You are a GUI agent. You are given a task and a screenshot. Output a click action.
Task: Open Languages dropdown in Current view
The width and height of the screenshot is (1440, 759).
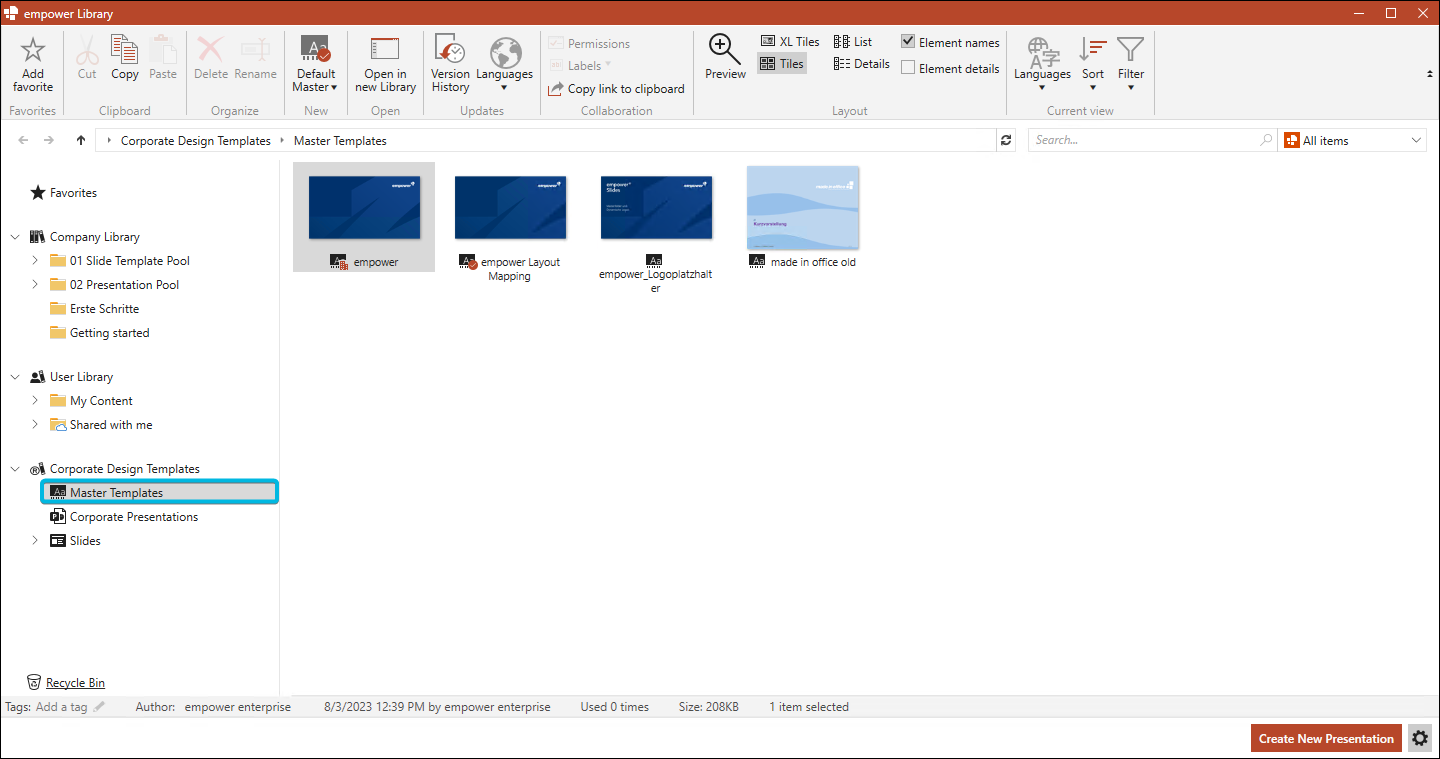(1042, 64)
